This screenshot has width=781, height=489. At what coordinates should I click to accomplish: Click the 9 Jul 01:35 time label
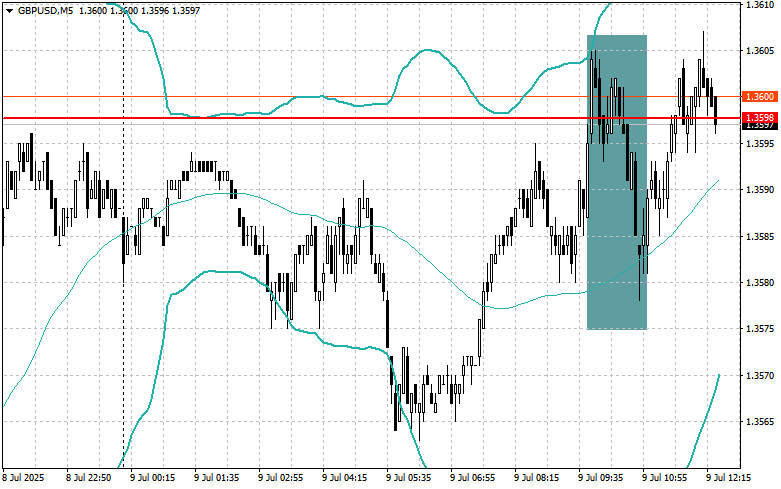[217, 478]
